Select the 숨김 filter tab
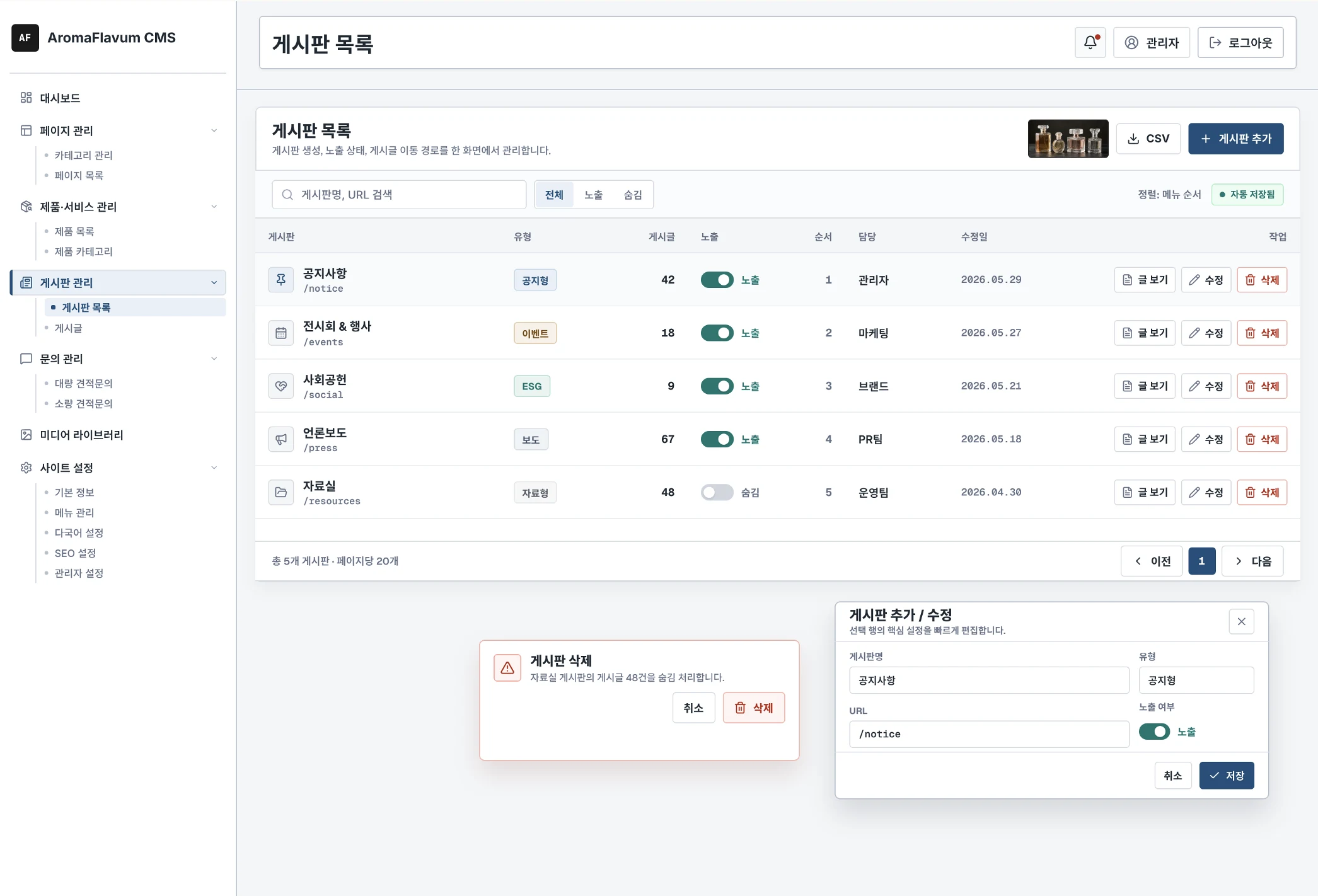Image resolution: width=1318 pixels, height=896 pixels. pos(633,195)
